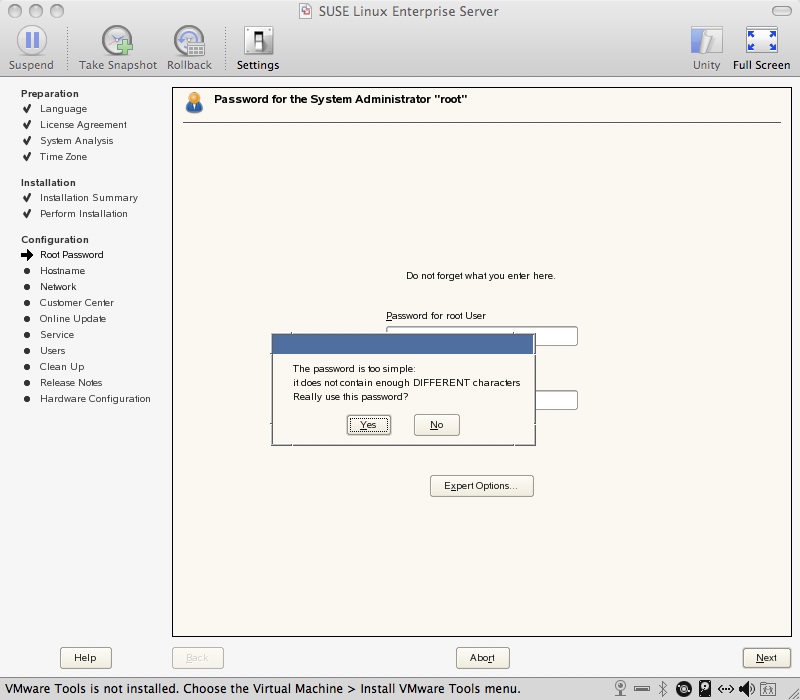Select Release Notes step

71,383
